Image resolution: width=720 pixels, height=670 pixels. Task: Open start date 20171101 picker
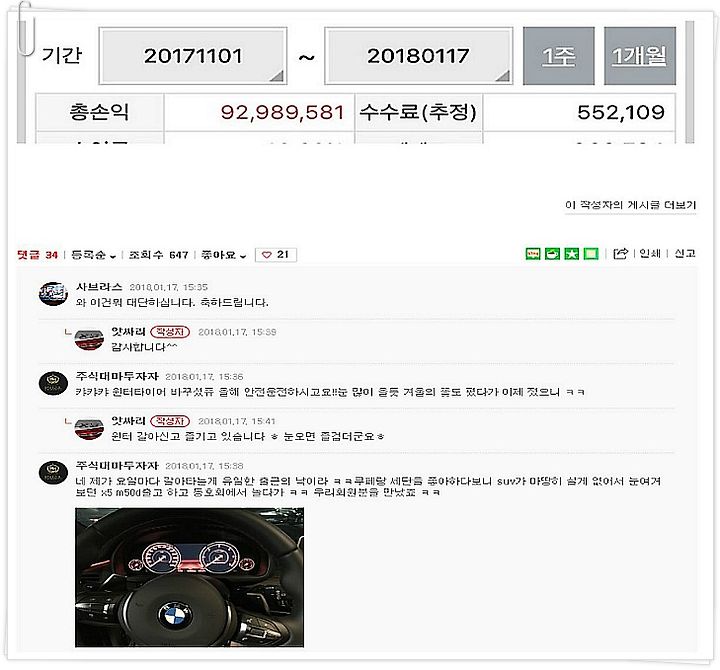(x=193, y=56)
